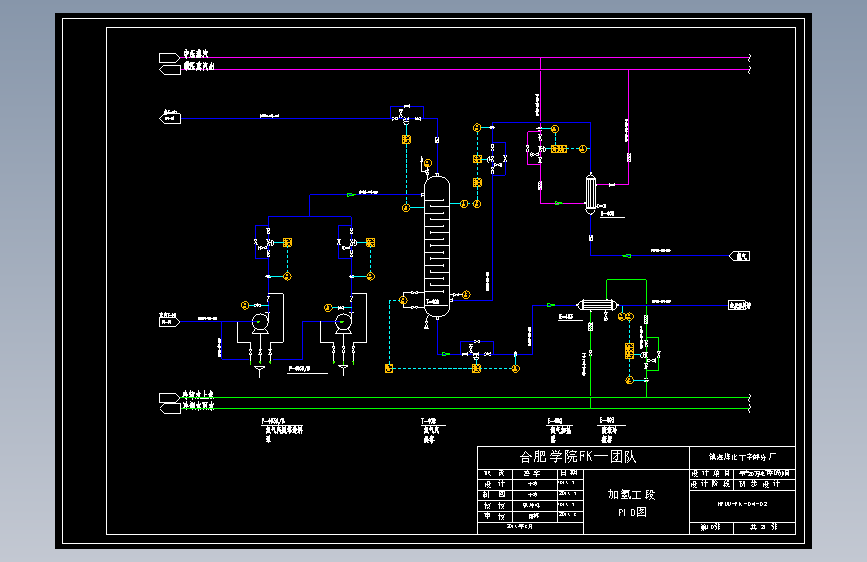
Task: Select the left pump symbol of the pump pair
Action: tap(260, 322)
